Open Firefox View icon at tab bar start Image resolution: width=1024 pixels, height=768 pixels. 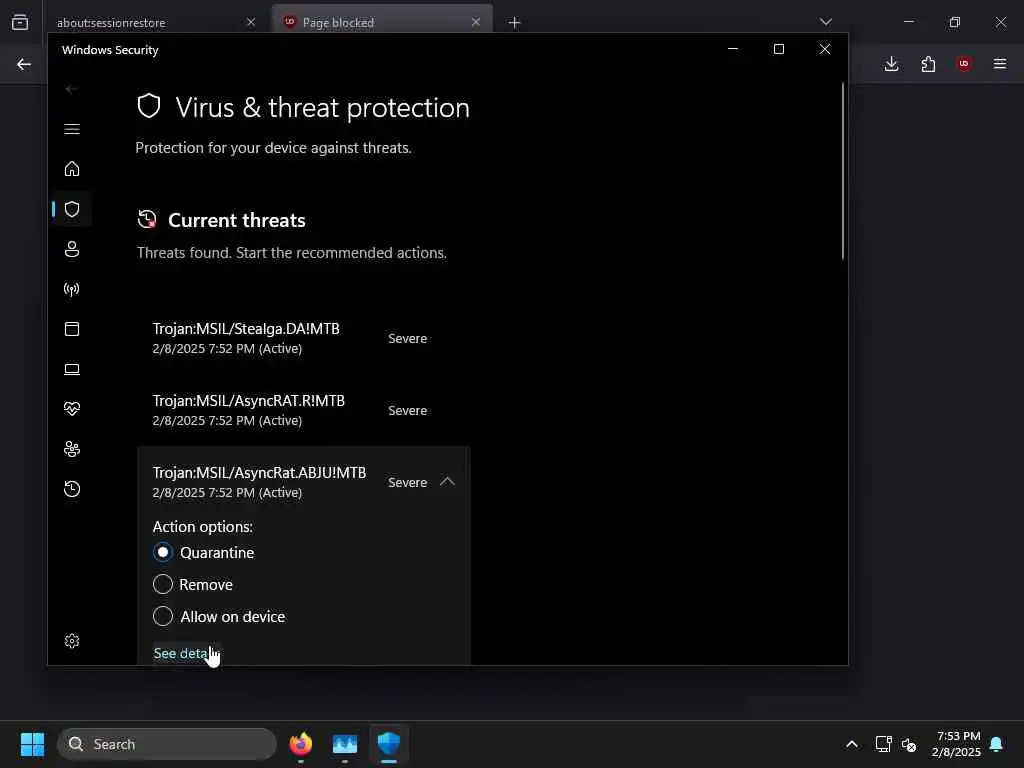[20, 22]
